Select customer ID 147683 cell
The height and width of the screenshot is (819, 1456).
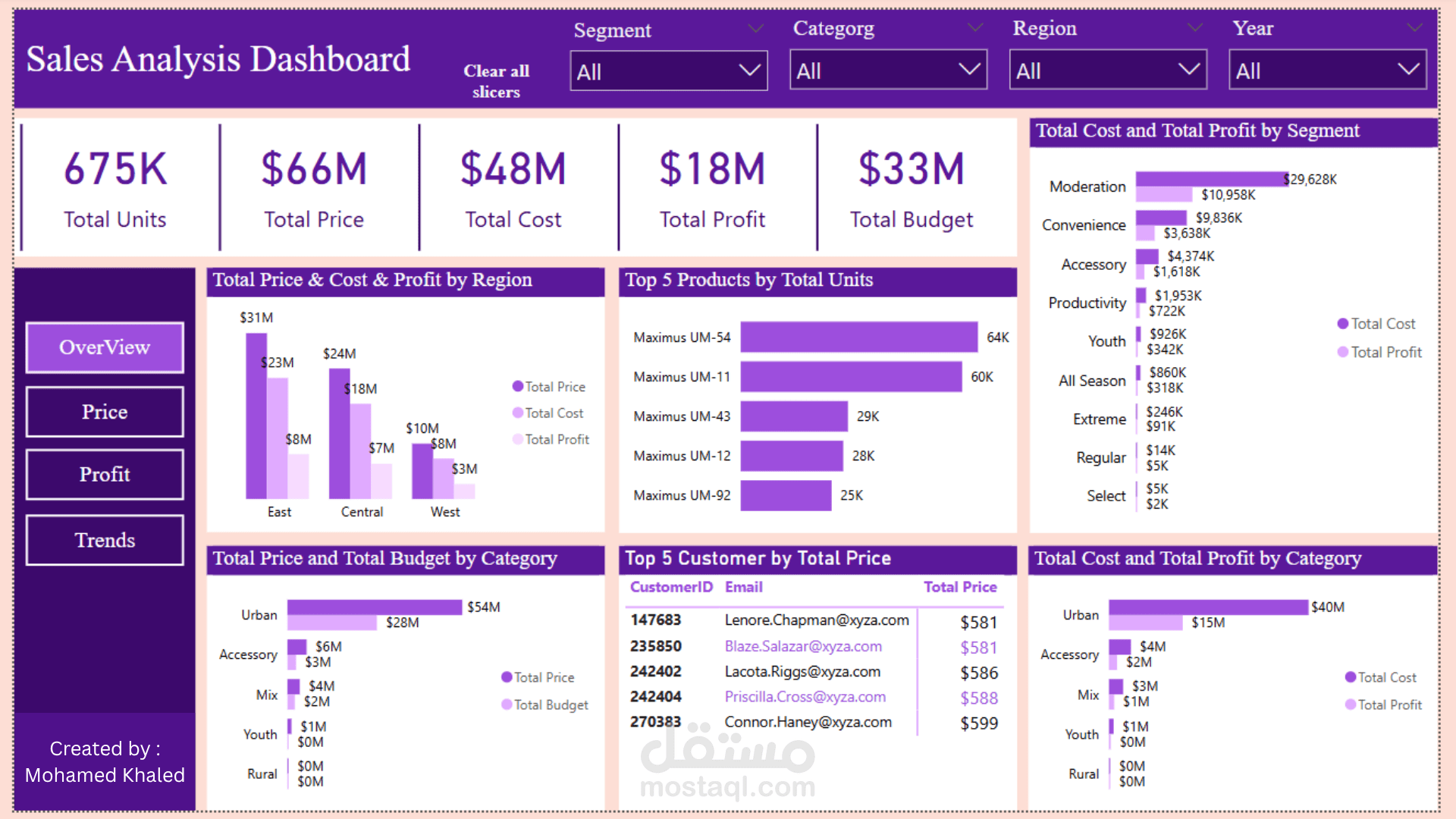pos(656,620)
